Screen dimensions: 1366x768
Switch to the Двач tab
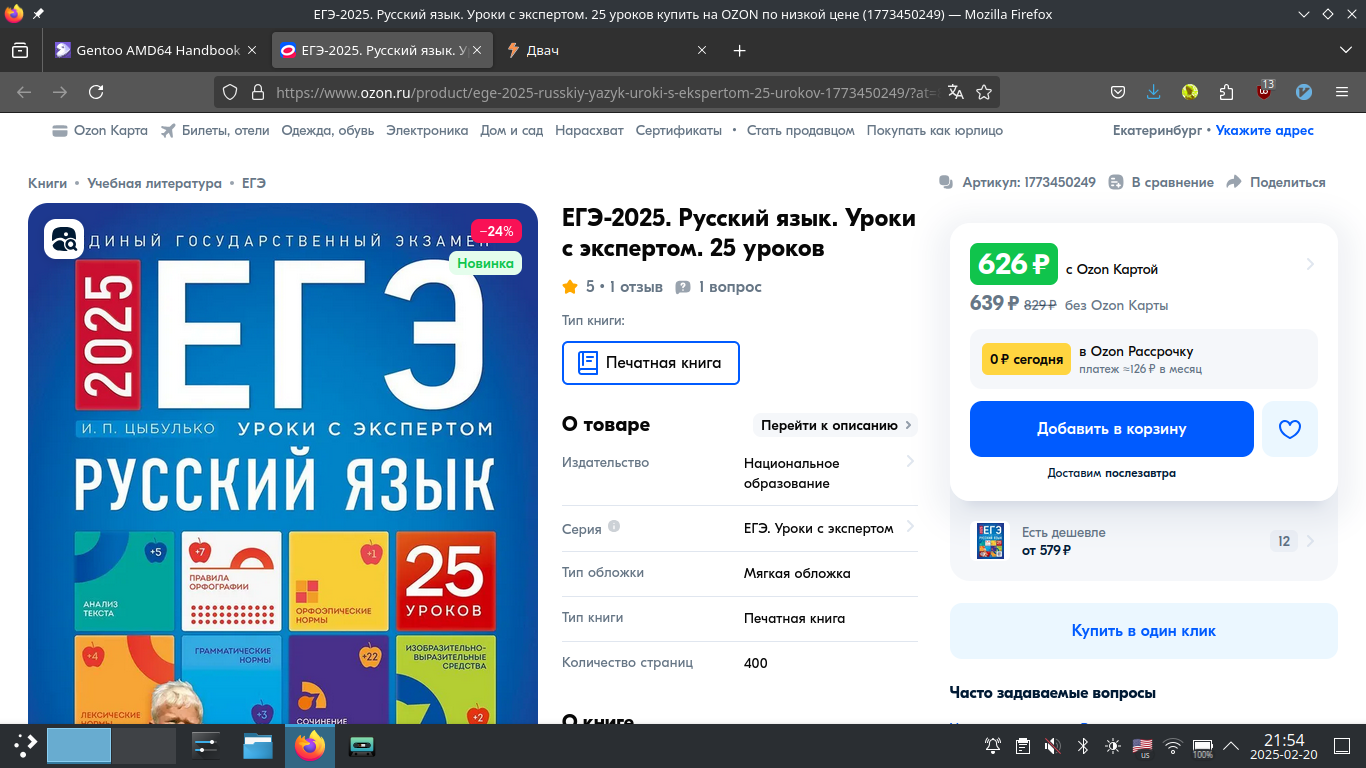(608, 50)
